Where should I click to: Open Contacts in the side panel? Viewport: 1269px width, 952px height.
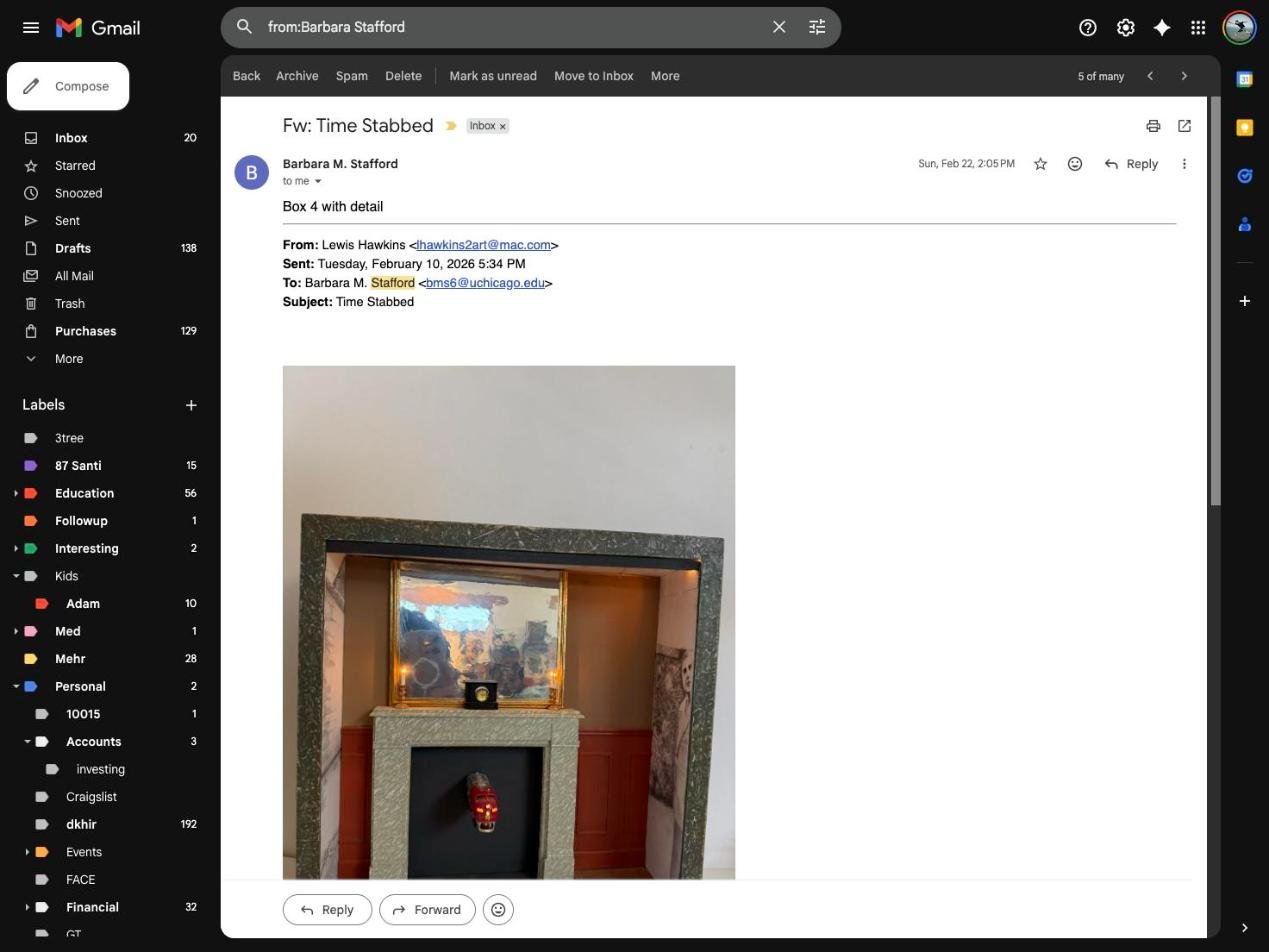coord(1245,224)
